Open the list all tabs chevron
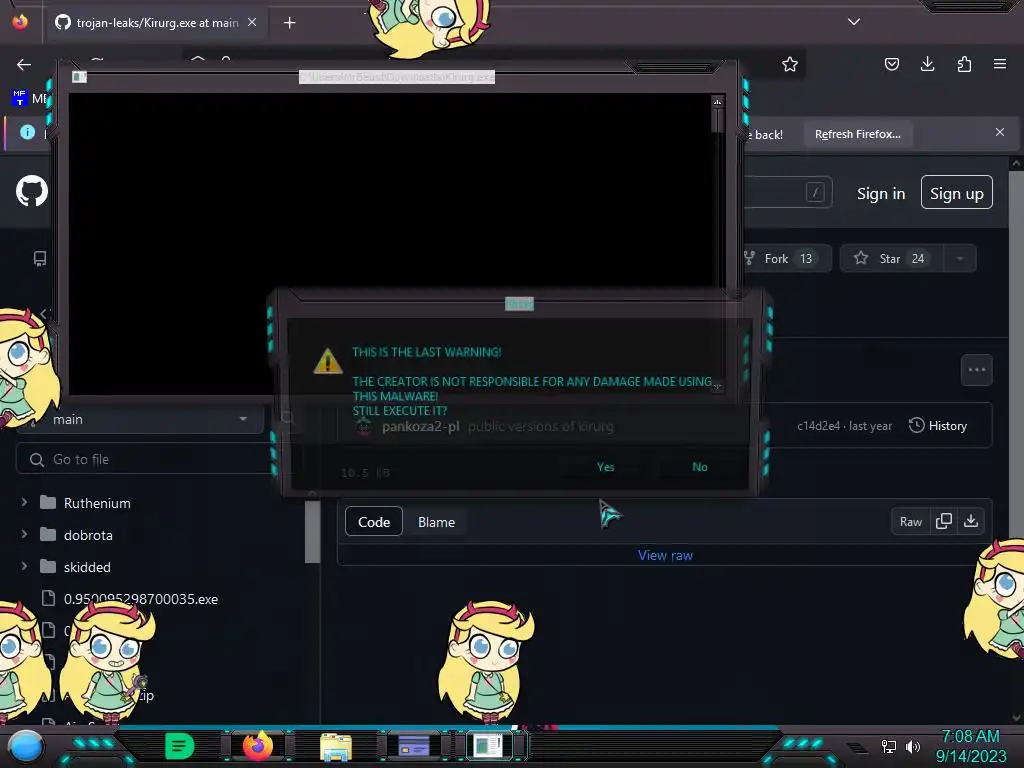The width and height of the screenshot is (1024, 768). click(x=854, y=22)
